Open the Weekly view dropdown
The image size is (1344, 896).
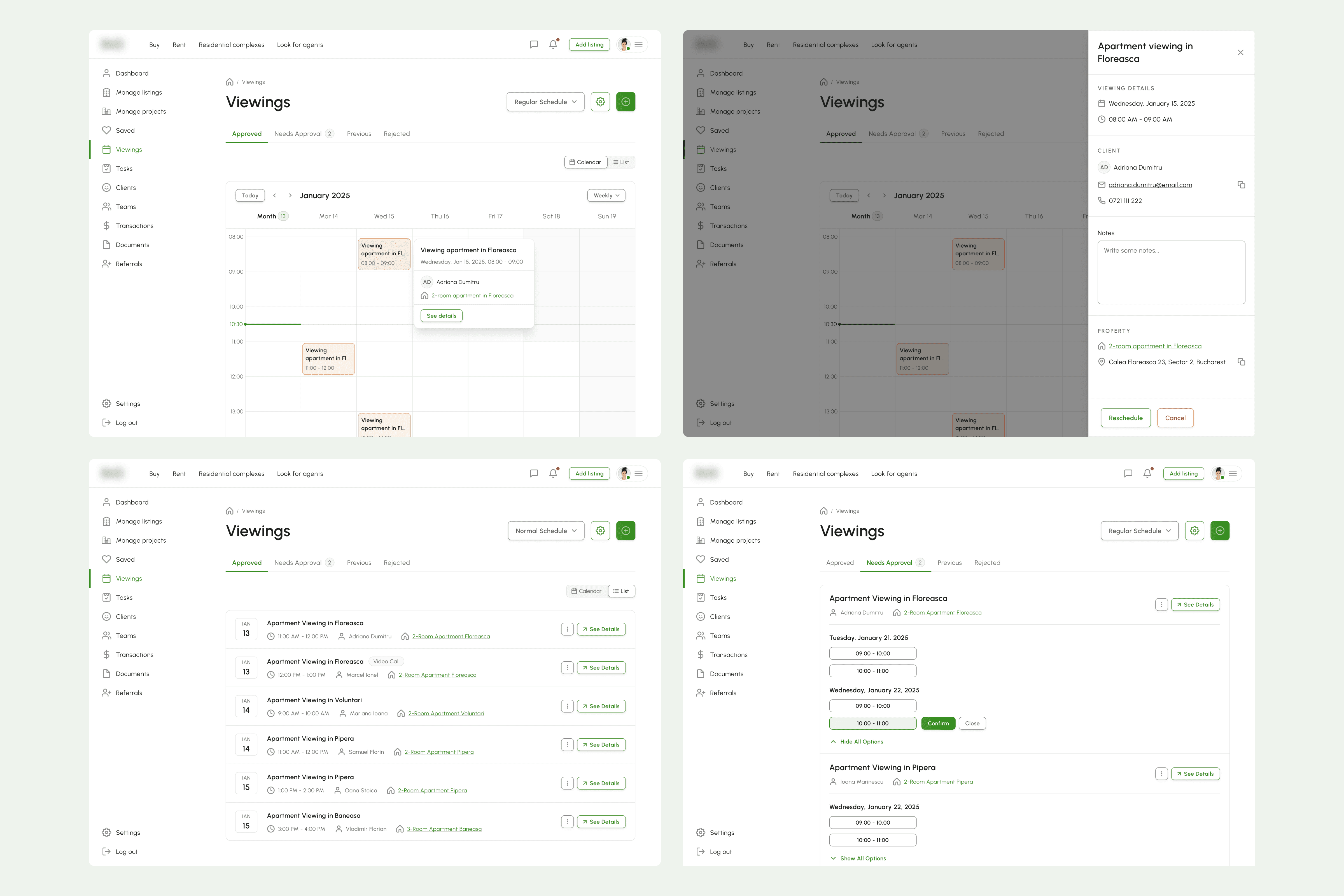pyautogui.click(x=606, y=195)
